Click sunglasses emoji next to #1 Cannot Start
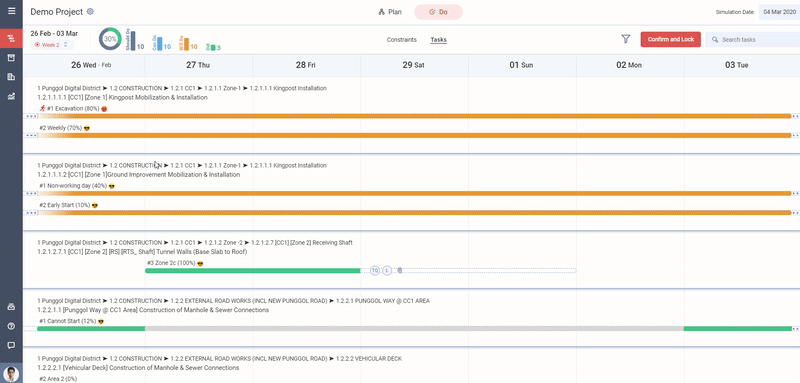Image resolution: width=800 pixels, height=383 pixels. (x=101, y=322)
